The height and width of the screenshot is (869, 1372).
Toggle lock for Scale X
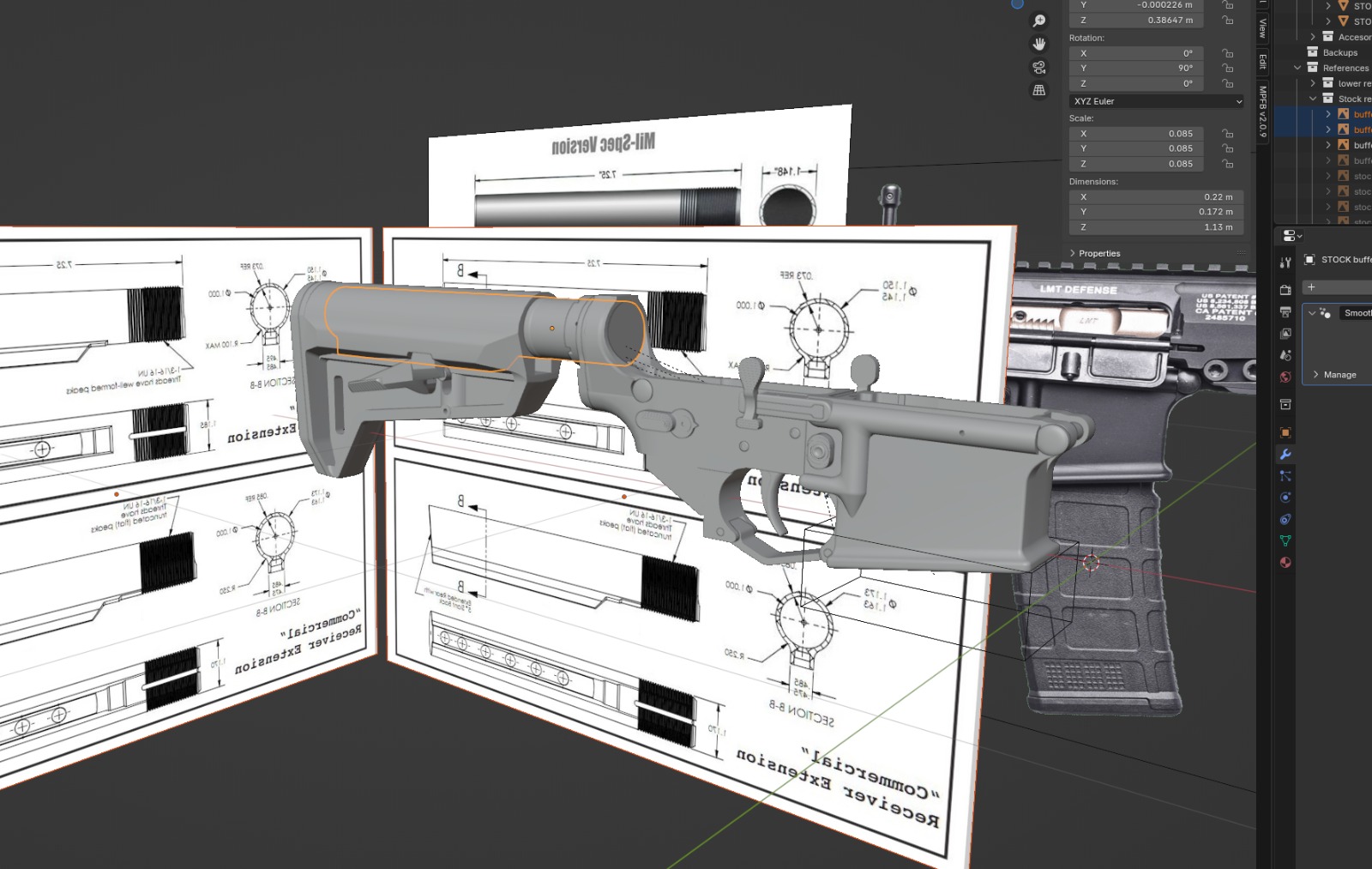point(1228,134)
